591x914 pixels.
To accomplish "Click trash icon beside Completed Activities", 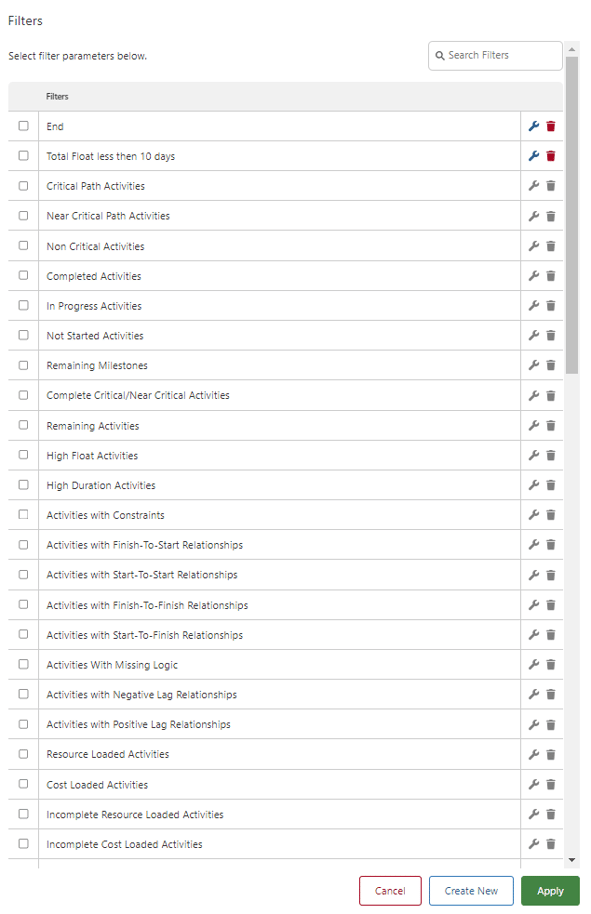I will [x=551, y=276].
